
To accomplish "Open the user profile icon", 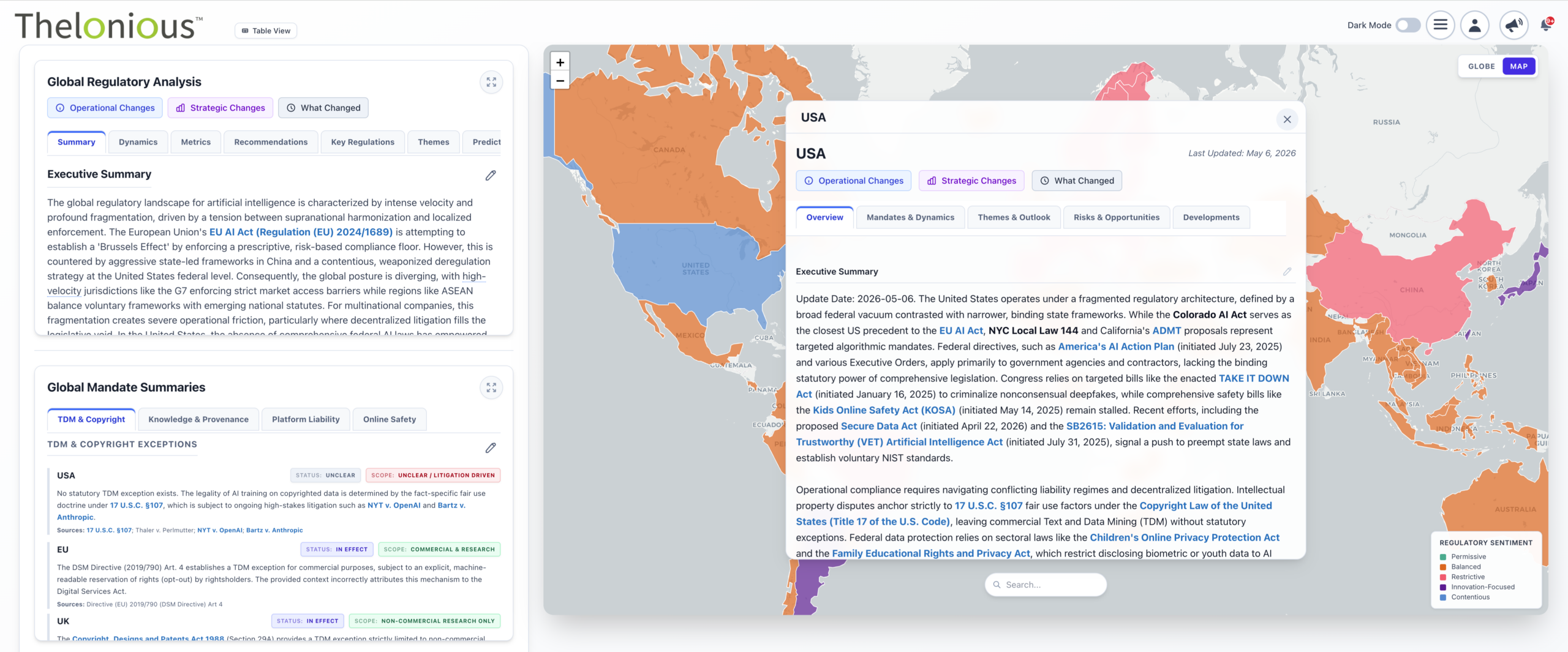I will pyautogui.click(x=1475, y=25).
